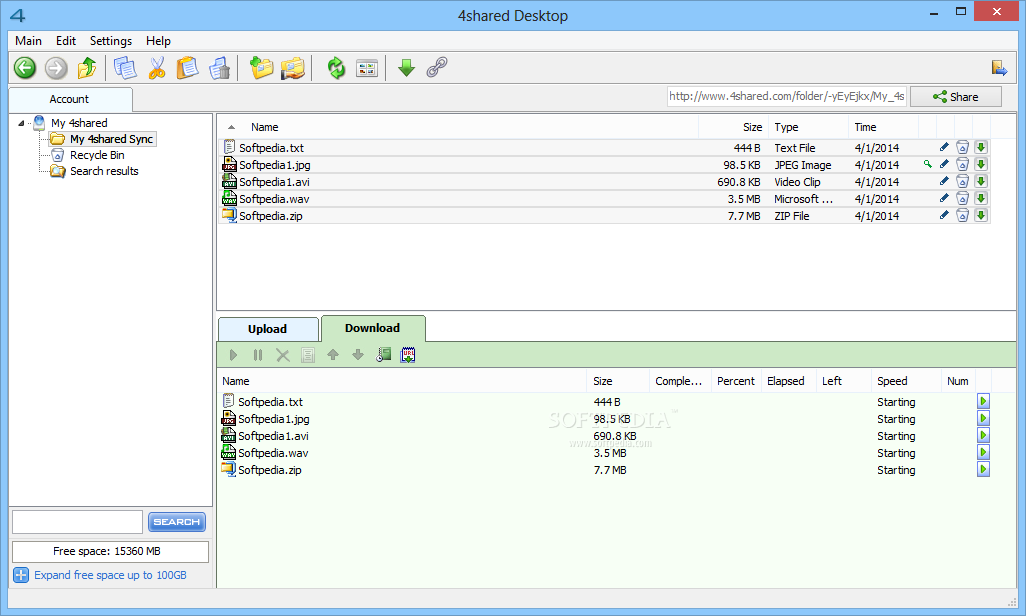Image resolution: width=1026 pixels, height=616 pixels.
Task: Select My 4shared Sync folder
Action: (x=103, y=139)
